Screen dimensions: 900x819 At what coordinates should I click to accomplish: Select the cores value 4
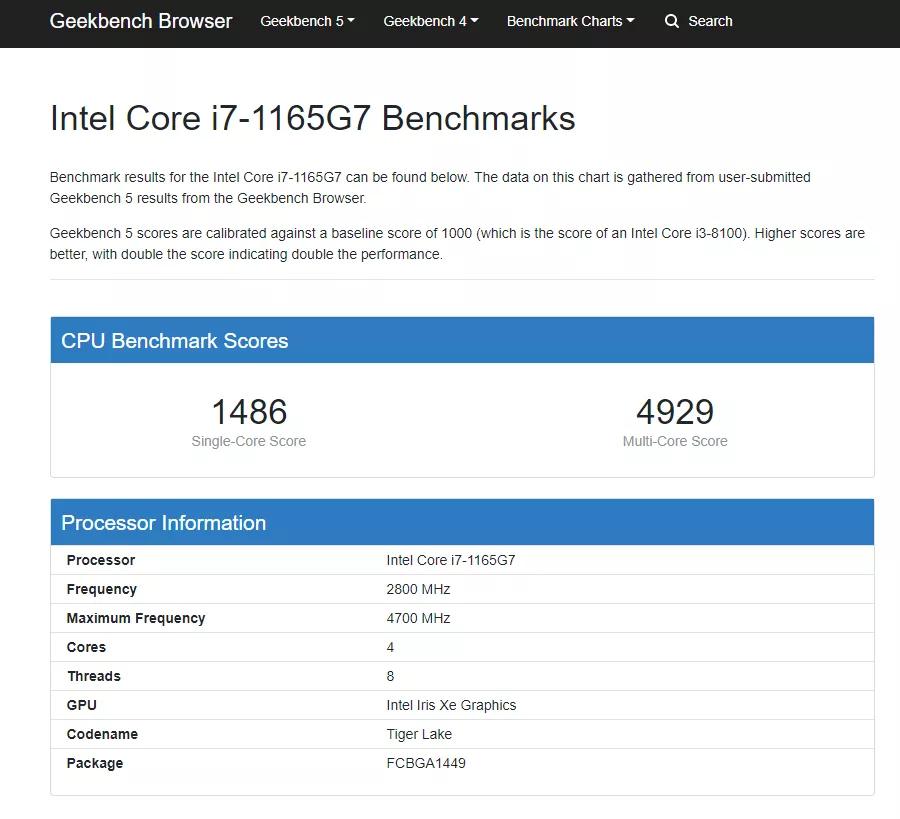390,647
